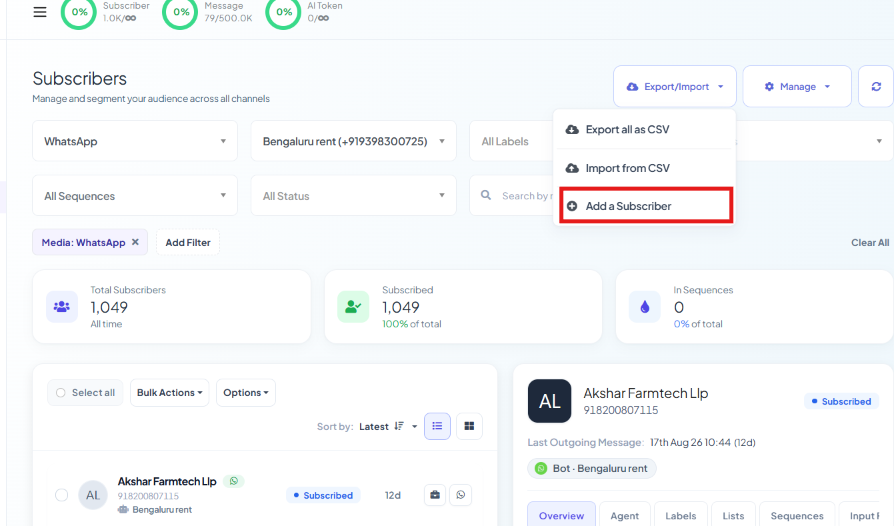Select Akshar Farmtech Llp row checkbox

click(62, 495)
